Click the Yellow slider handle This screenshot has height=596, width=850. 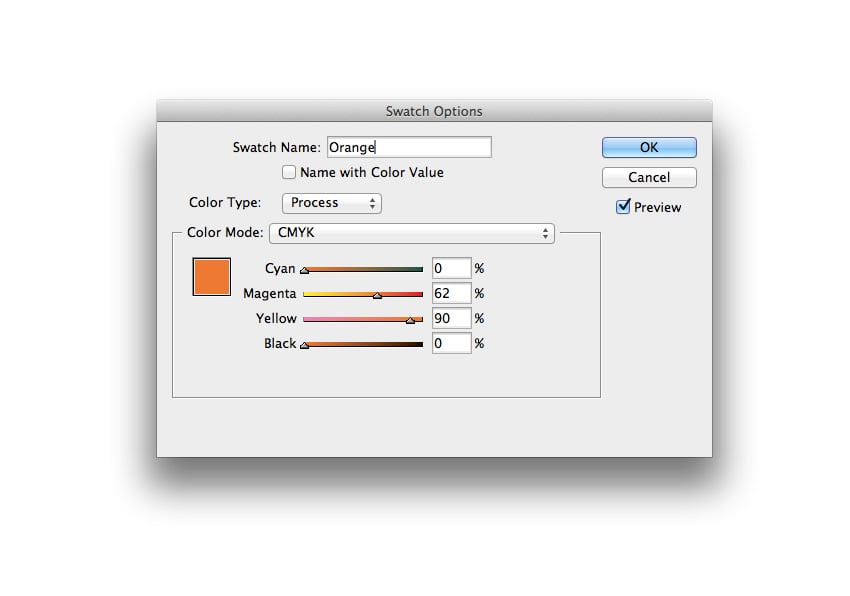(410, 321)
